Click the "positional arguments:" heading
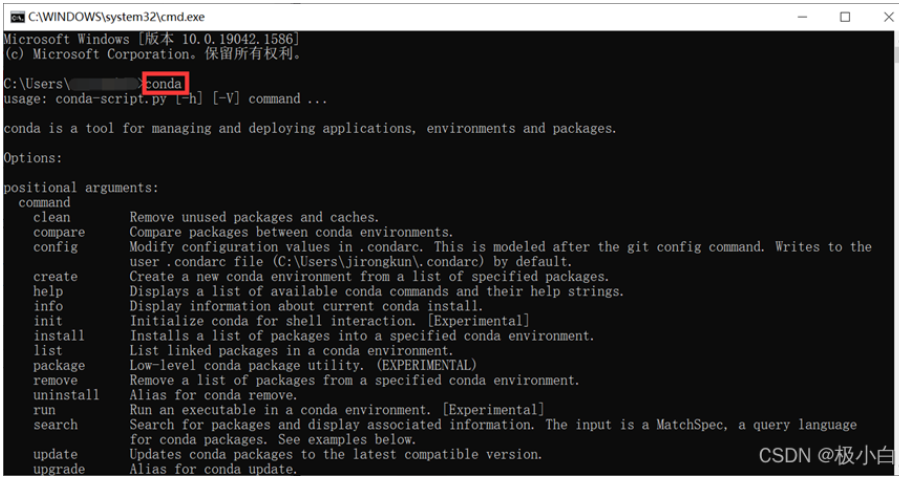Image resolution: width=899 pixels, height=484 pixels. (81, 187)
